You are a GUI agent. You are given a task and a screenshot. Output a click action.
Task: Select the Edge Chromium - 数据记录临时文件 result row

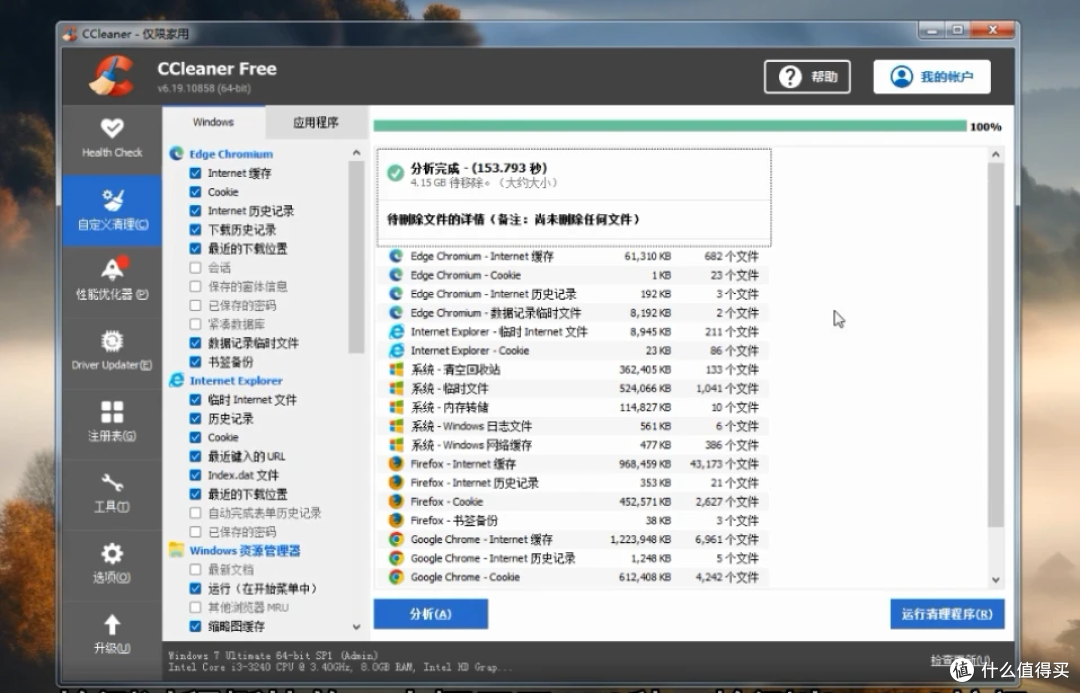[x=574, y=313]
